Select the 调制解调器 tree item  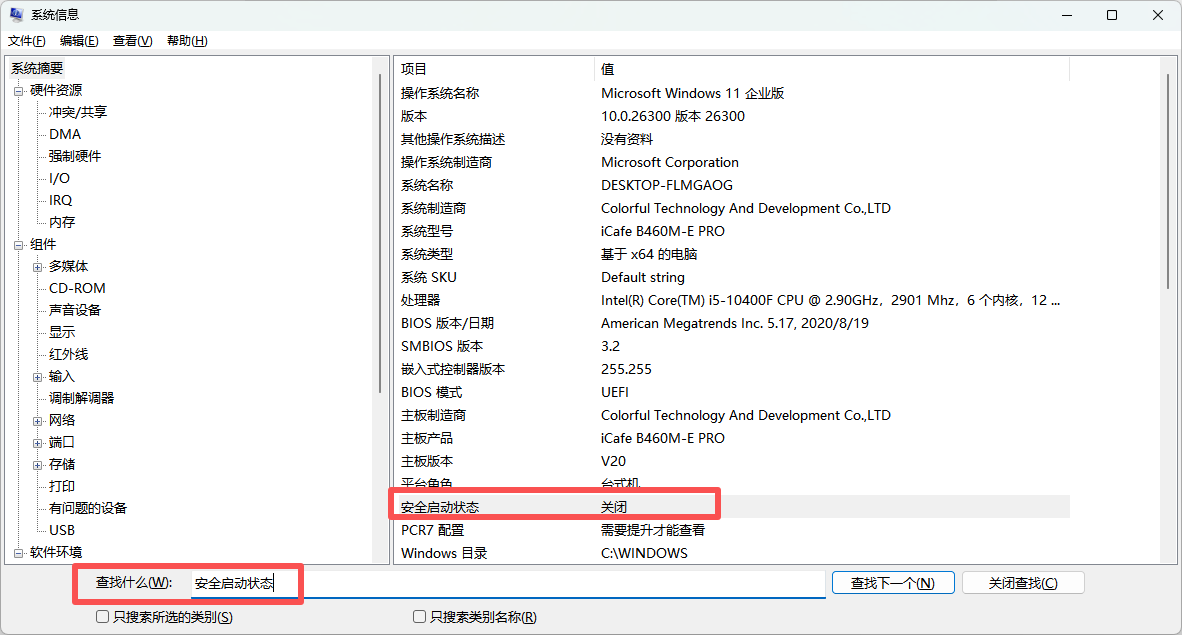81,398
